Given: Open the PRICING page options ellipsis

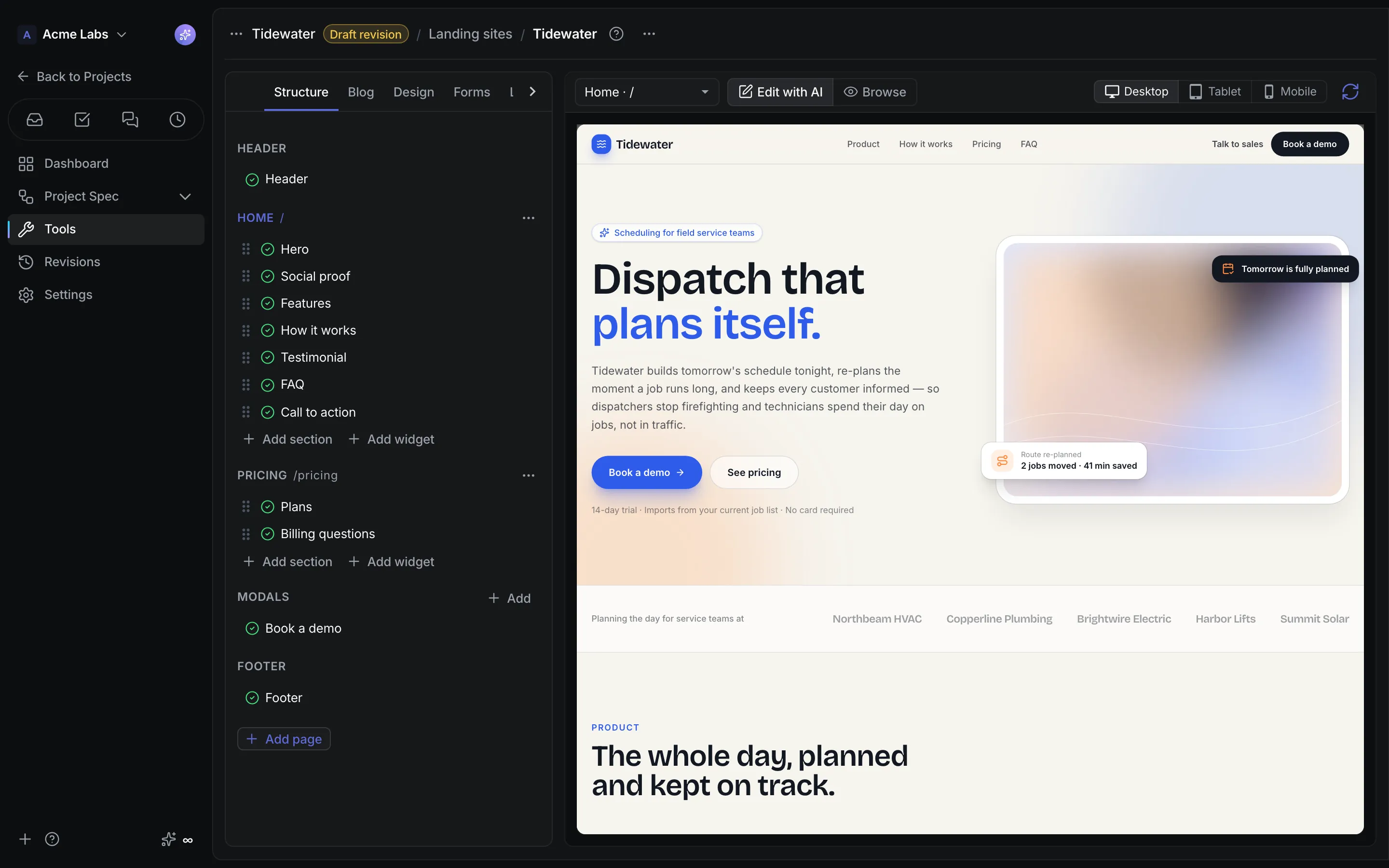Looking at the screenshot, I should 528,475.
